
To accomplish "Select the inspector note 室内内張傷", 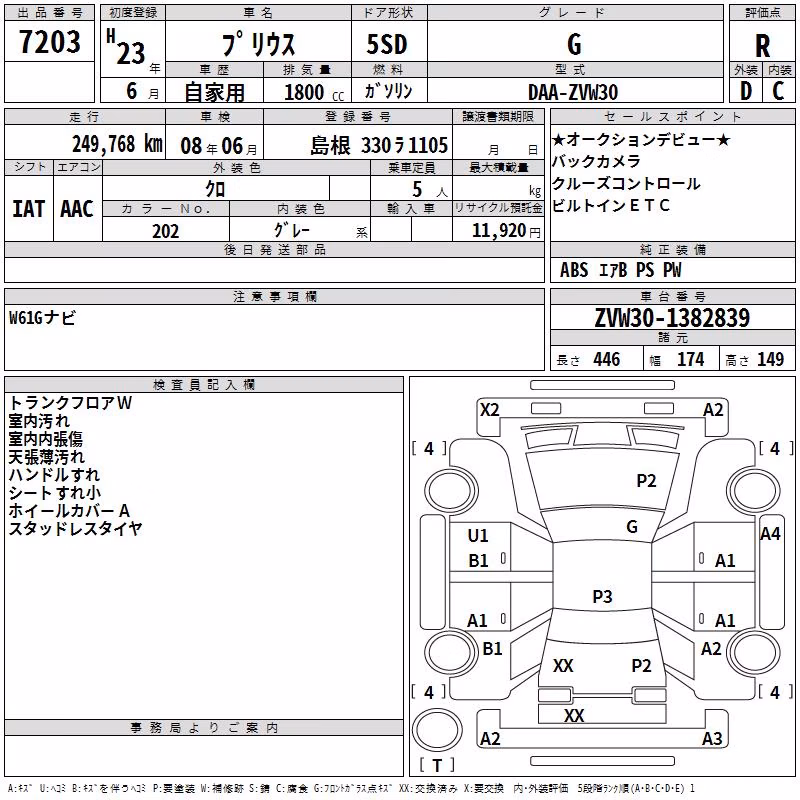I will (x=46, y=439).
